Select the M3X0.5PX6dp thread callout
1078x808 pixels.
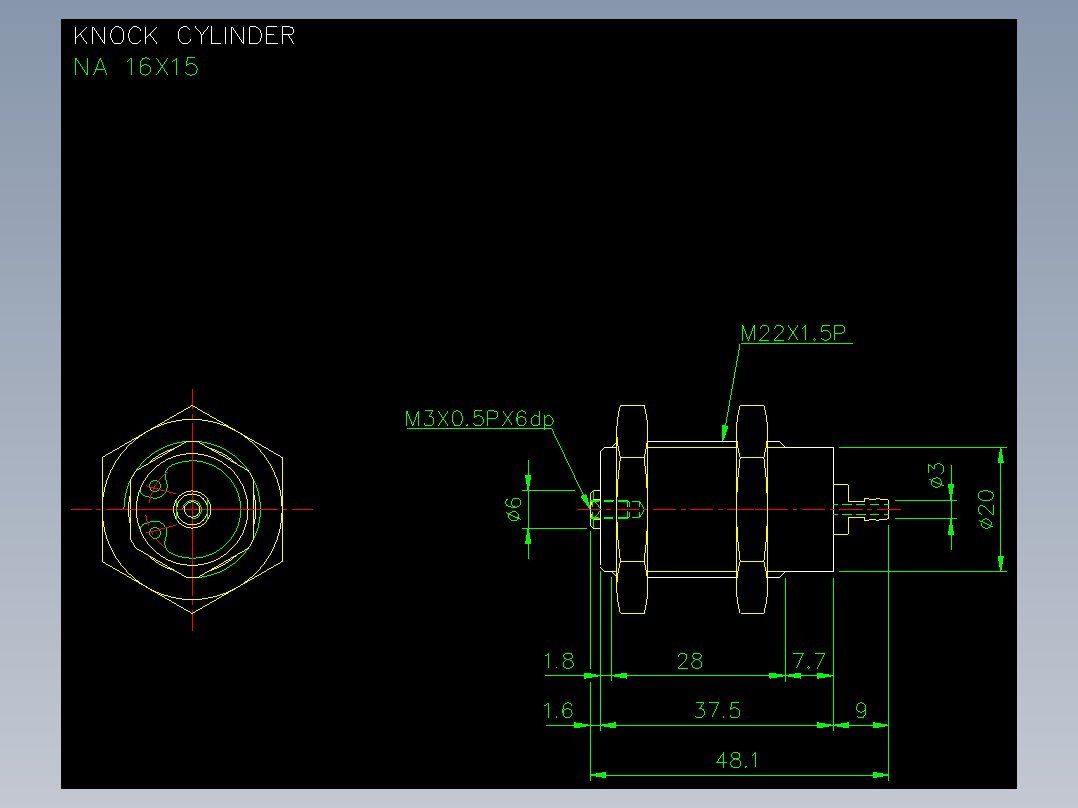coord(479,419)
